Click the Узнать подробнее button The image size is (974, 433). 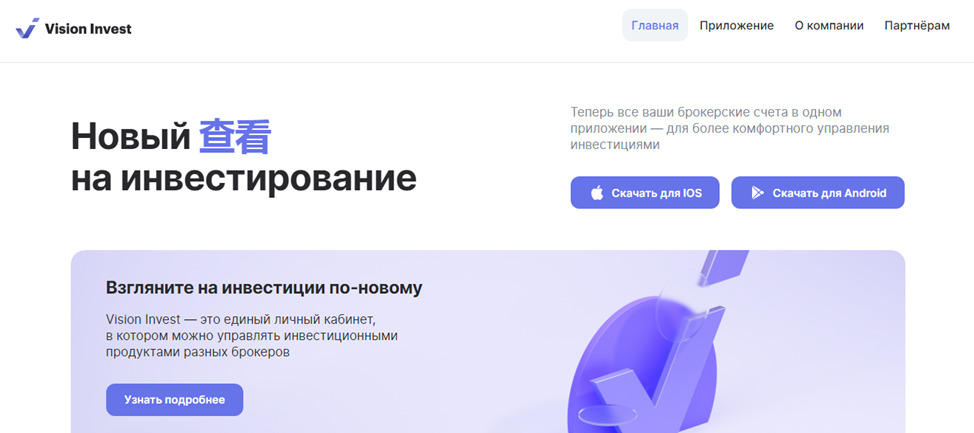[x=175, y=399]
